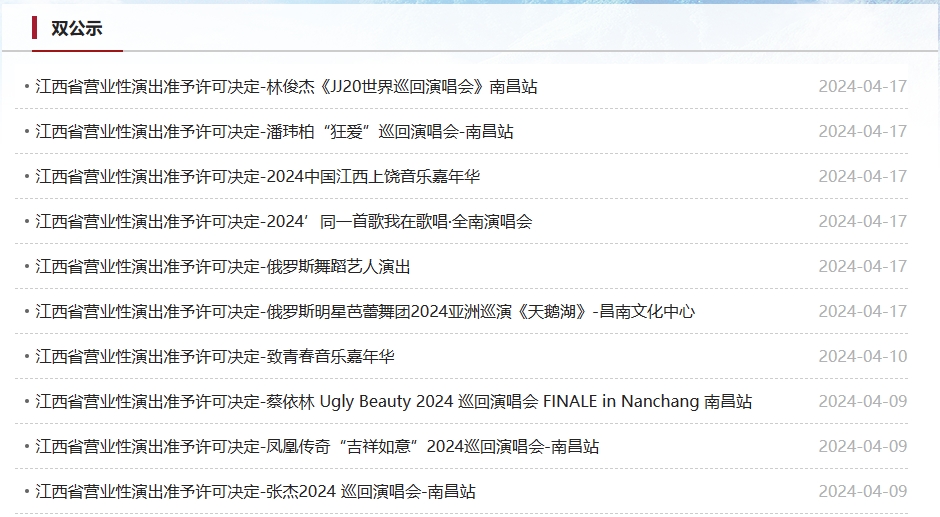Screen dimensions: 940x517
Task: Open 2024中国江西上饶音乐嘉年华 decision link
Action: tap(258, 176)
